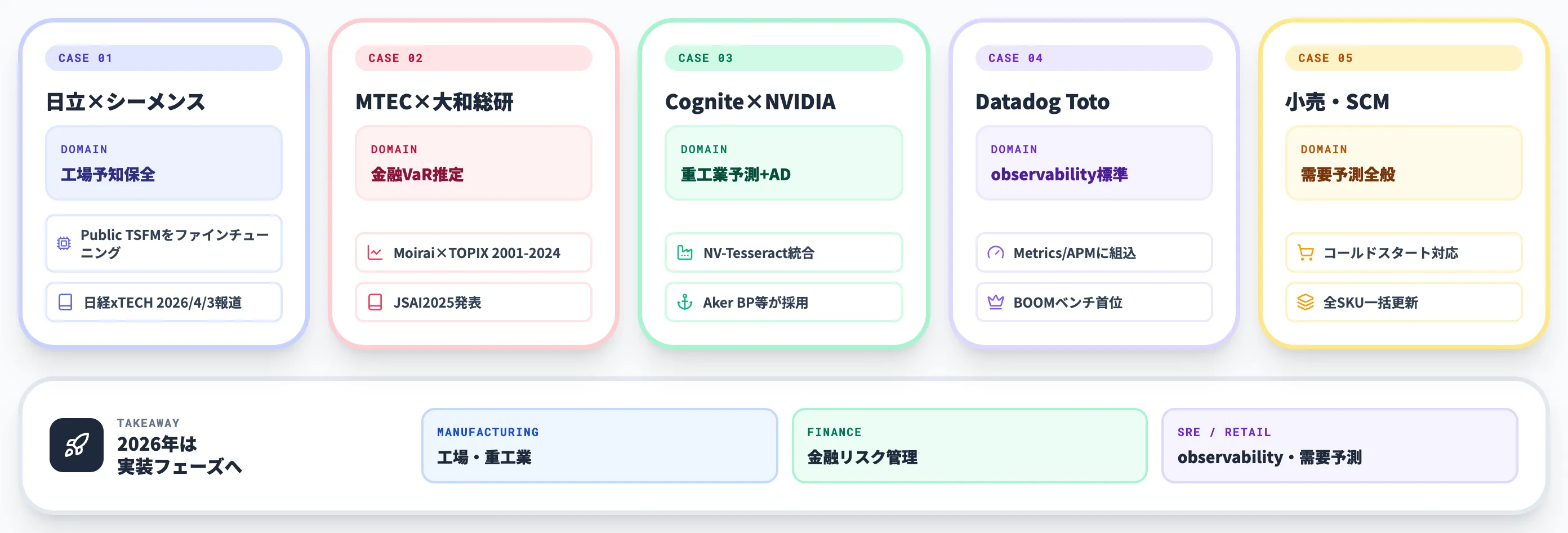Click the 重工業予測+AD domain box
Viewport: 1568px width, 533px height.
point(783,163)
